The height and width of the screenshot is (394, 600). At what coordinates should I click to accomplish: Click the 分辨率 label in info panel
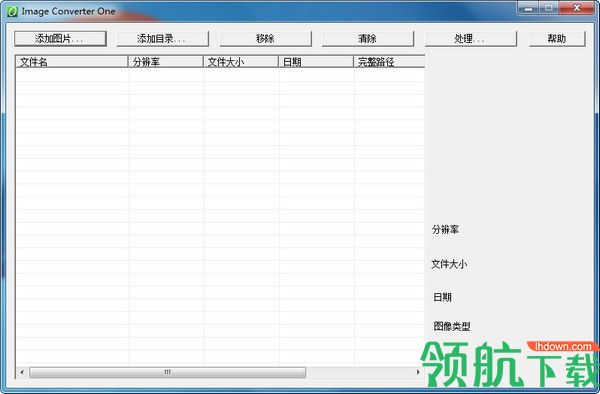(445, 230)
